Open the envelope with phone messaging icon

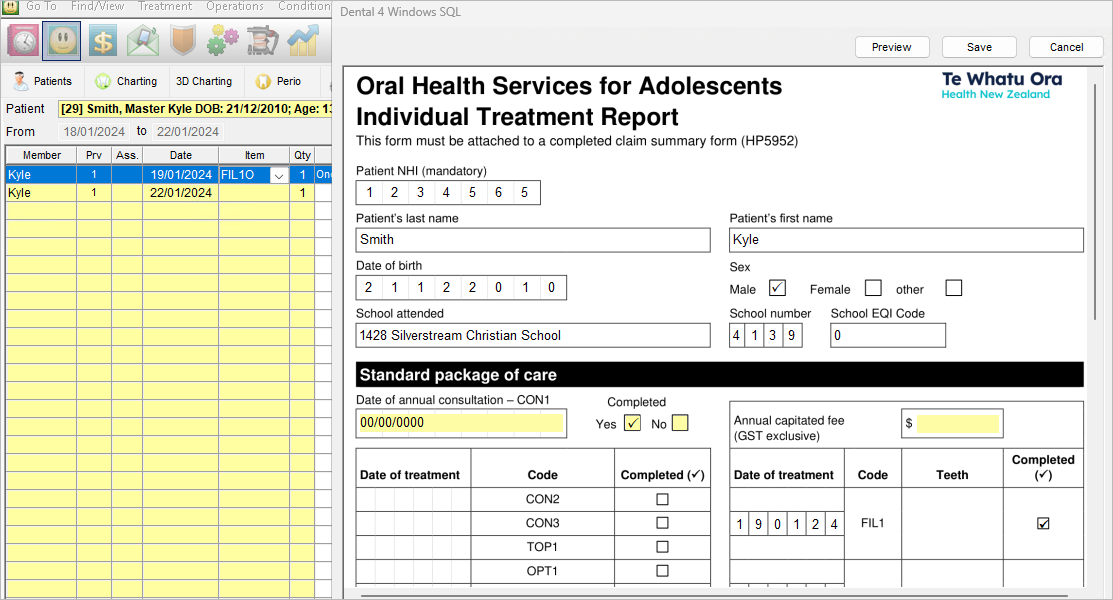pos(143,41)
